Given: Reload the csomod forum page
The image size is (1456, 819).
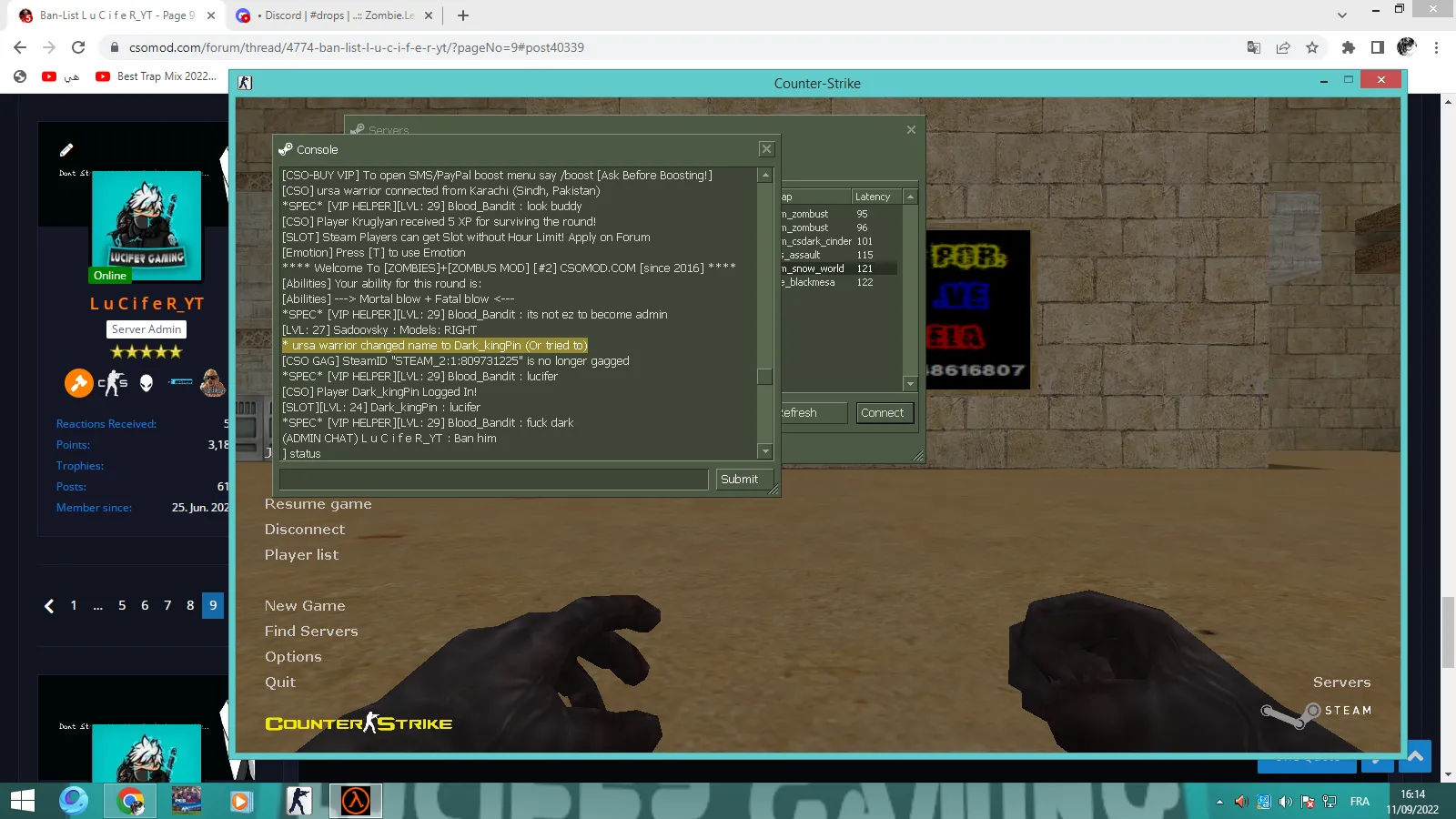Looking at the screenshot, I should (78, 47).
